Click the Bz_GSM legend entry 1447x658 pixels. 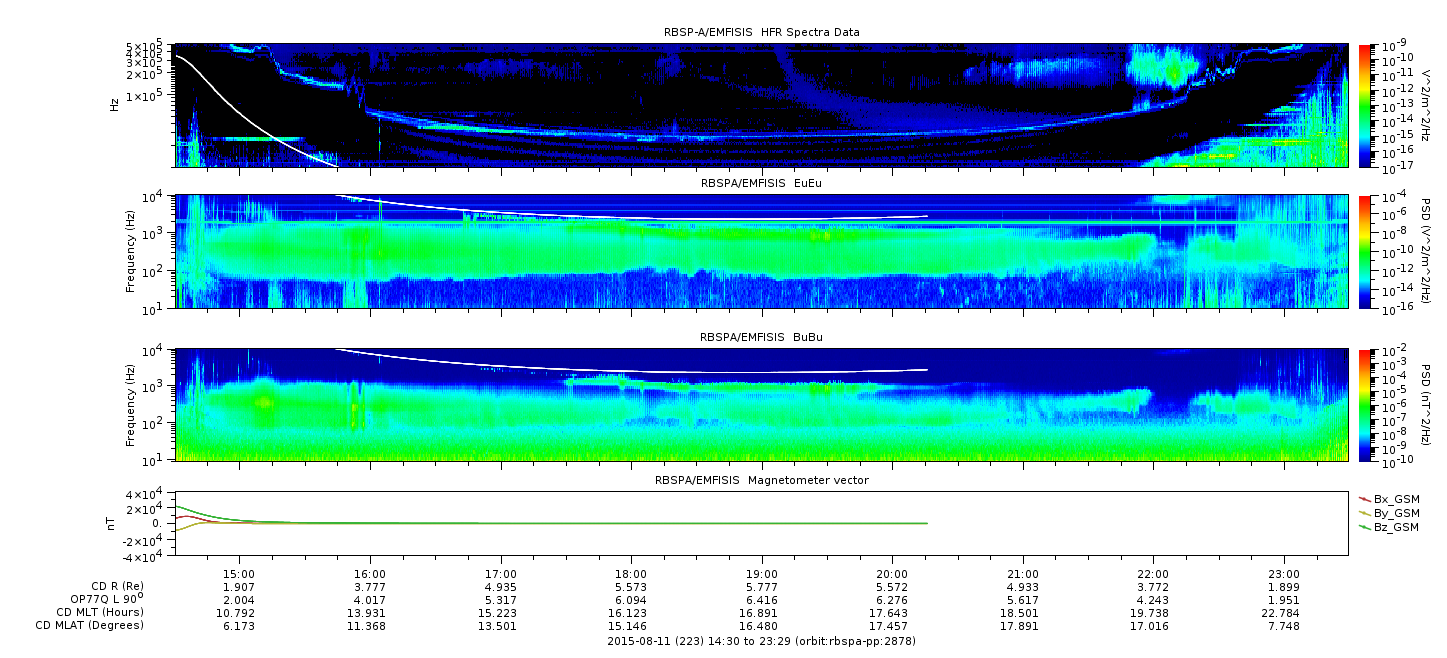coord(1389,526)
